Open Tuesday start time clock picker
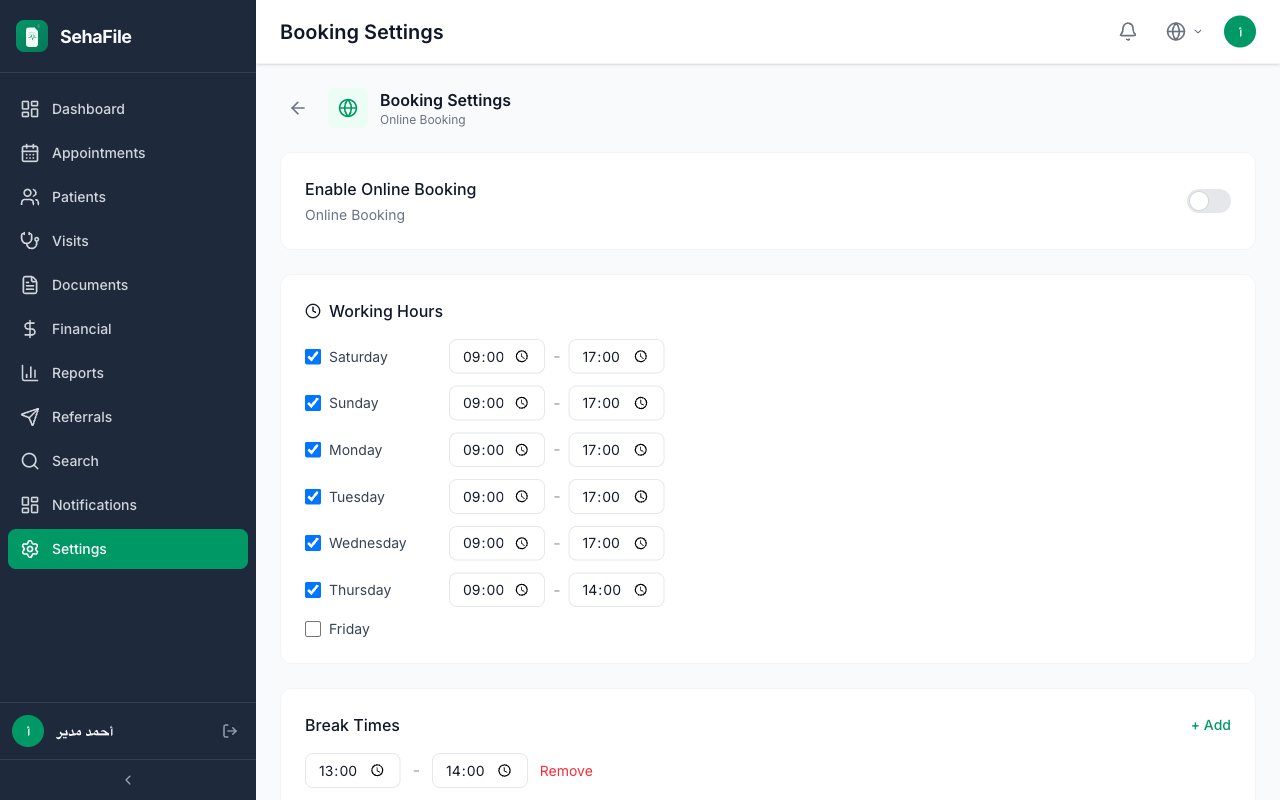The width and height of the screenshot is (1280, 800). (522, 497)
